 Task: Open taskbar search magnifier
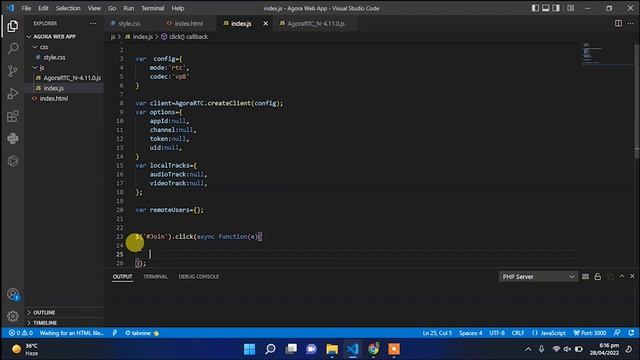[x=270, y=349]
